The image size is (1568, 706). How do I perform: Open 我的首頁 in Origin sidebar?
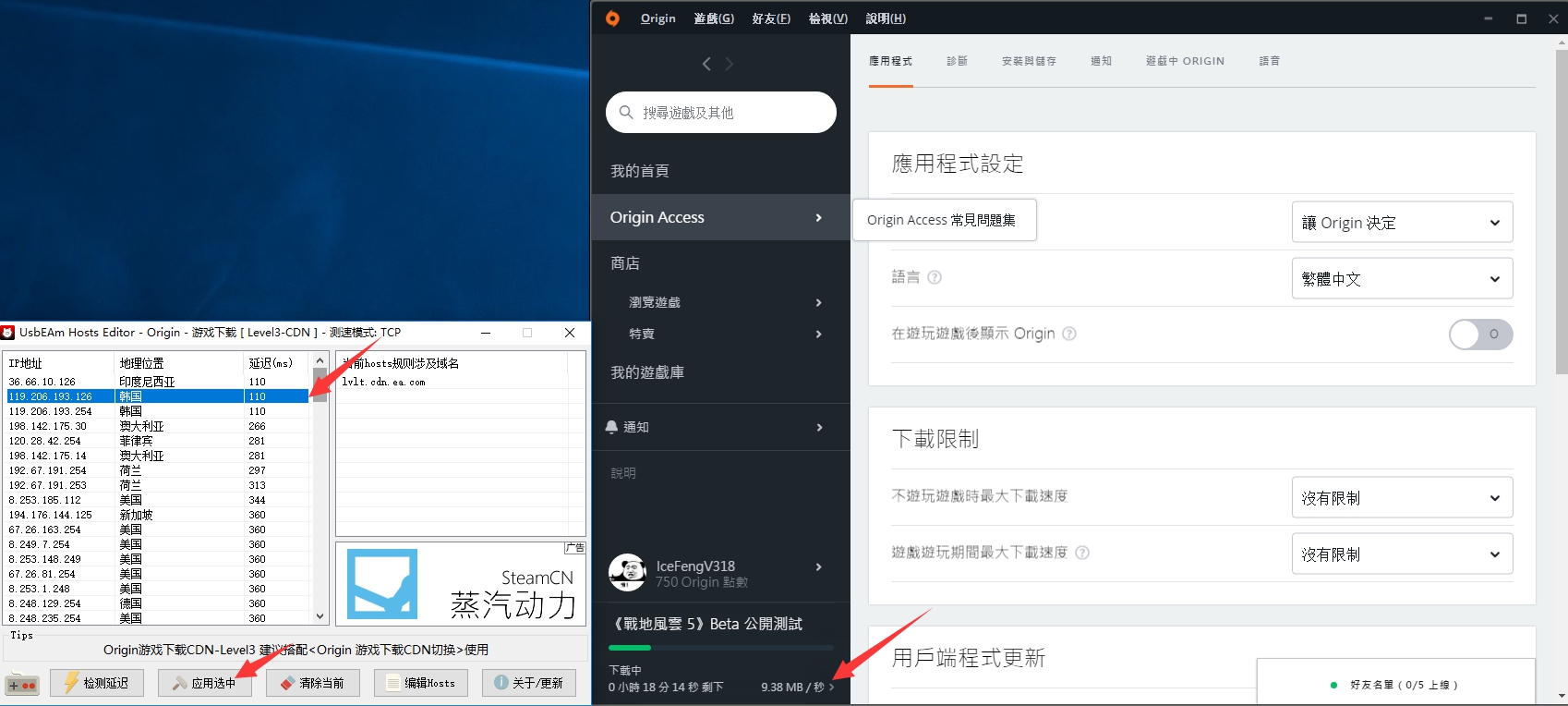[640, 171]
